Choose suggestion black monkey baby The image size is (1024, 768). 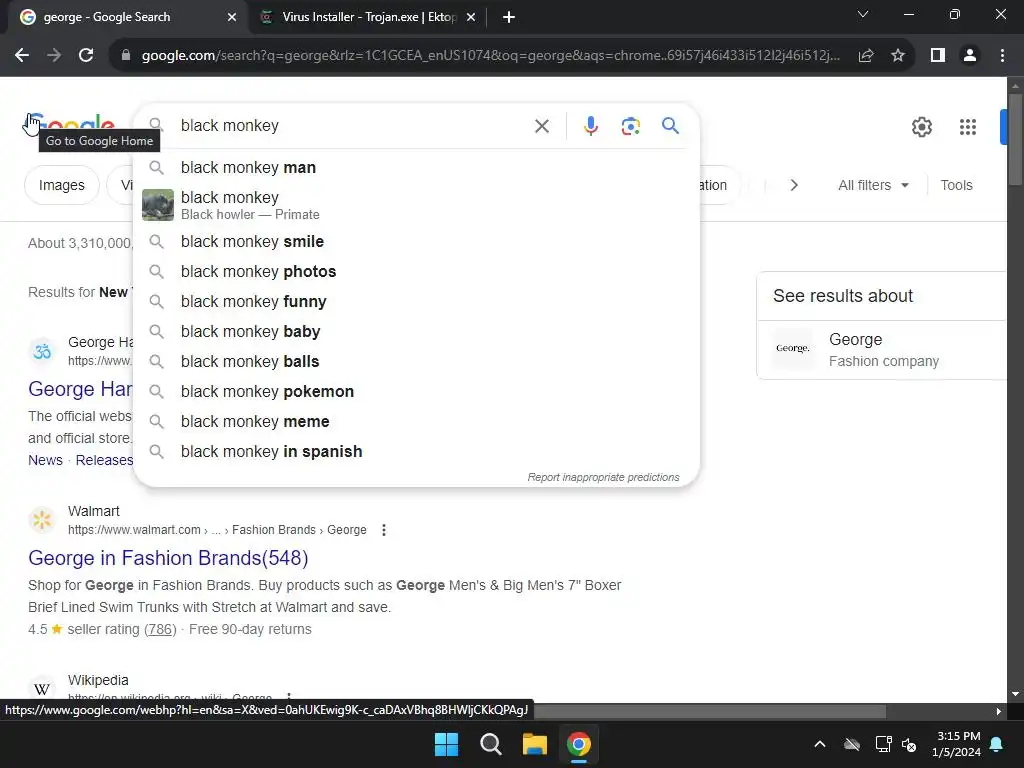416,332
